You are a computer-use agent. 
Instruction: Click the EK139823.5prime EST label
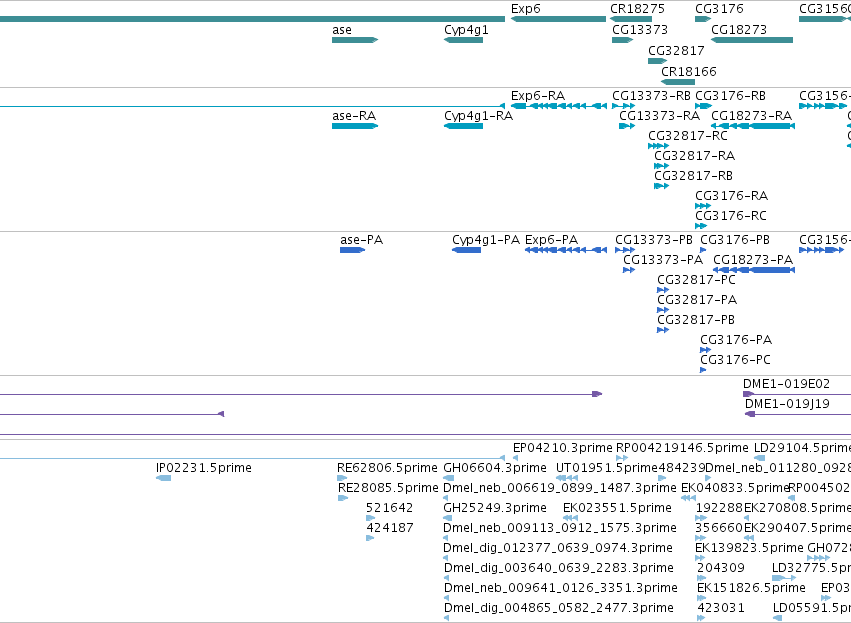749,548
